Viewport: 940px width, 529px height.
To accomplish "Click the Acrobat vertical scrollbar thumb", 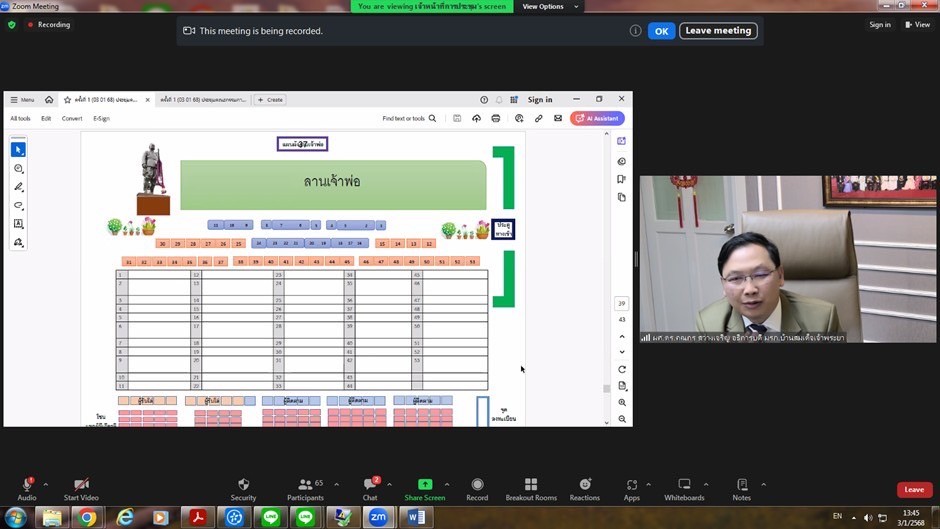I will pos(607,388).
